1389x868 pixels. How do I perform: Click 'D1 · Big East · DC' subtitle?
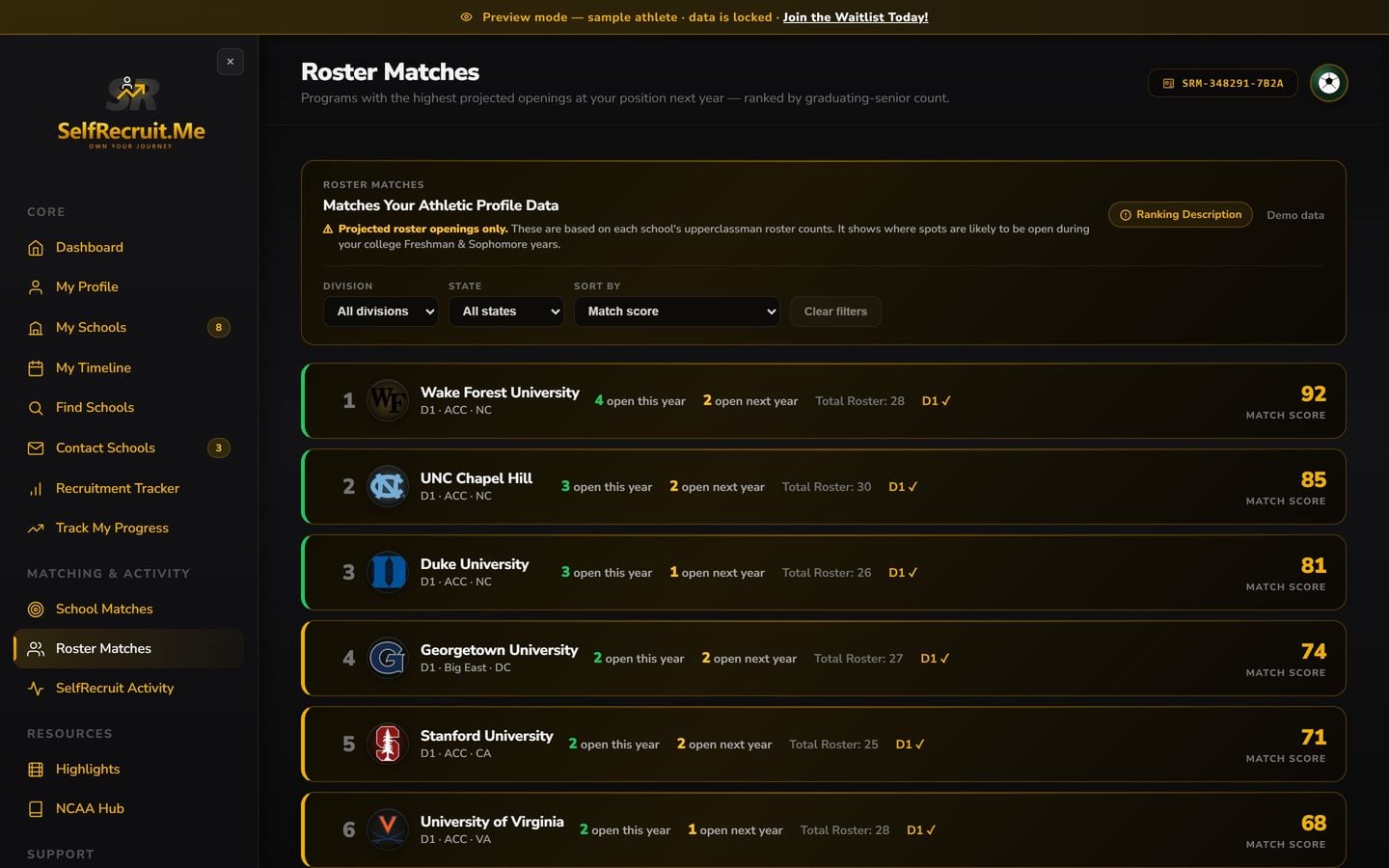[x=466, y=667]
